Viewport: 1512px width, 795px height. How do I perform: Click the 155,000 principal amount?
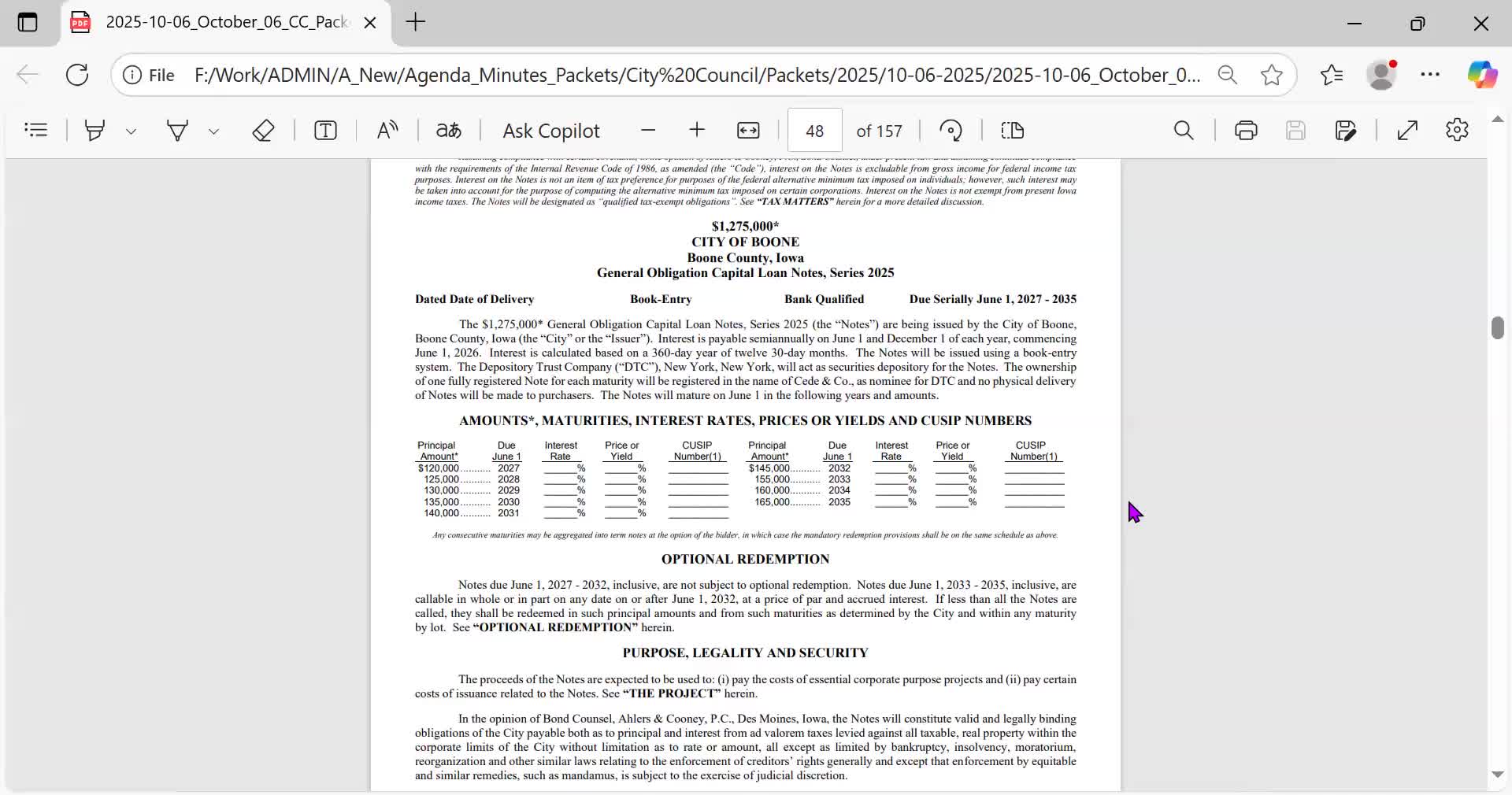point(772,479)
